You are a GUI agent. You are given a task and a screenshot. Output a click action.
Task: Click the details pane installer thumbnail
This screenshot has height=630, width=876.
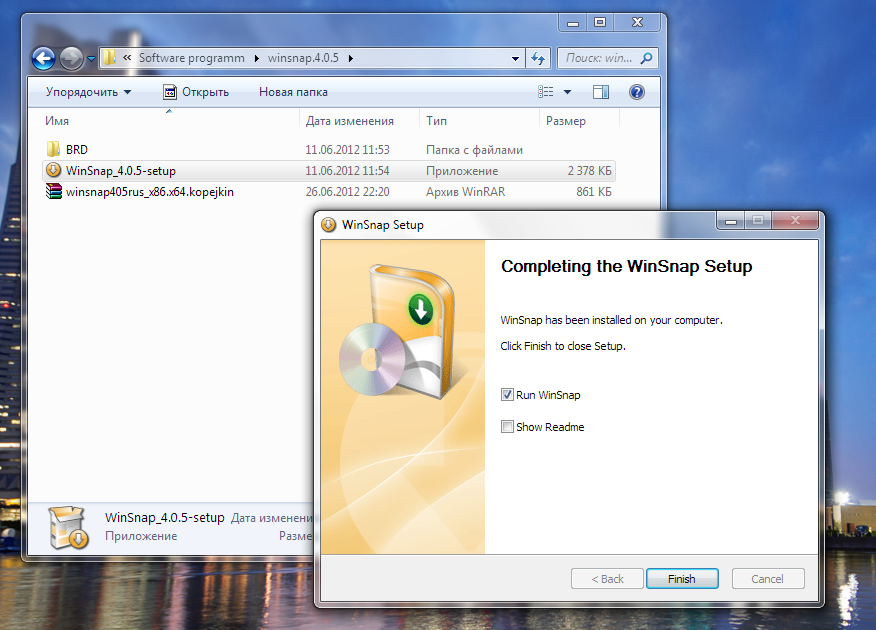pos(68,528)
